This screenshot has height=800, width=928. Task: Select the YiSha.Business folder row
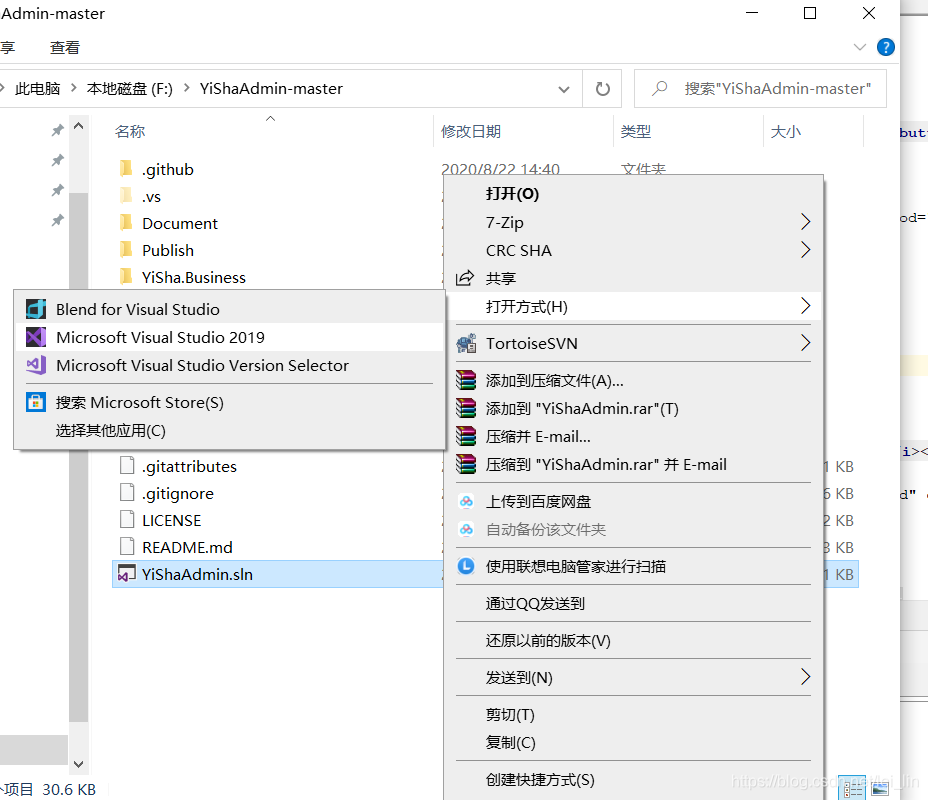pyautogui.click(x=277, y=277)
